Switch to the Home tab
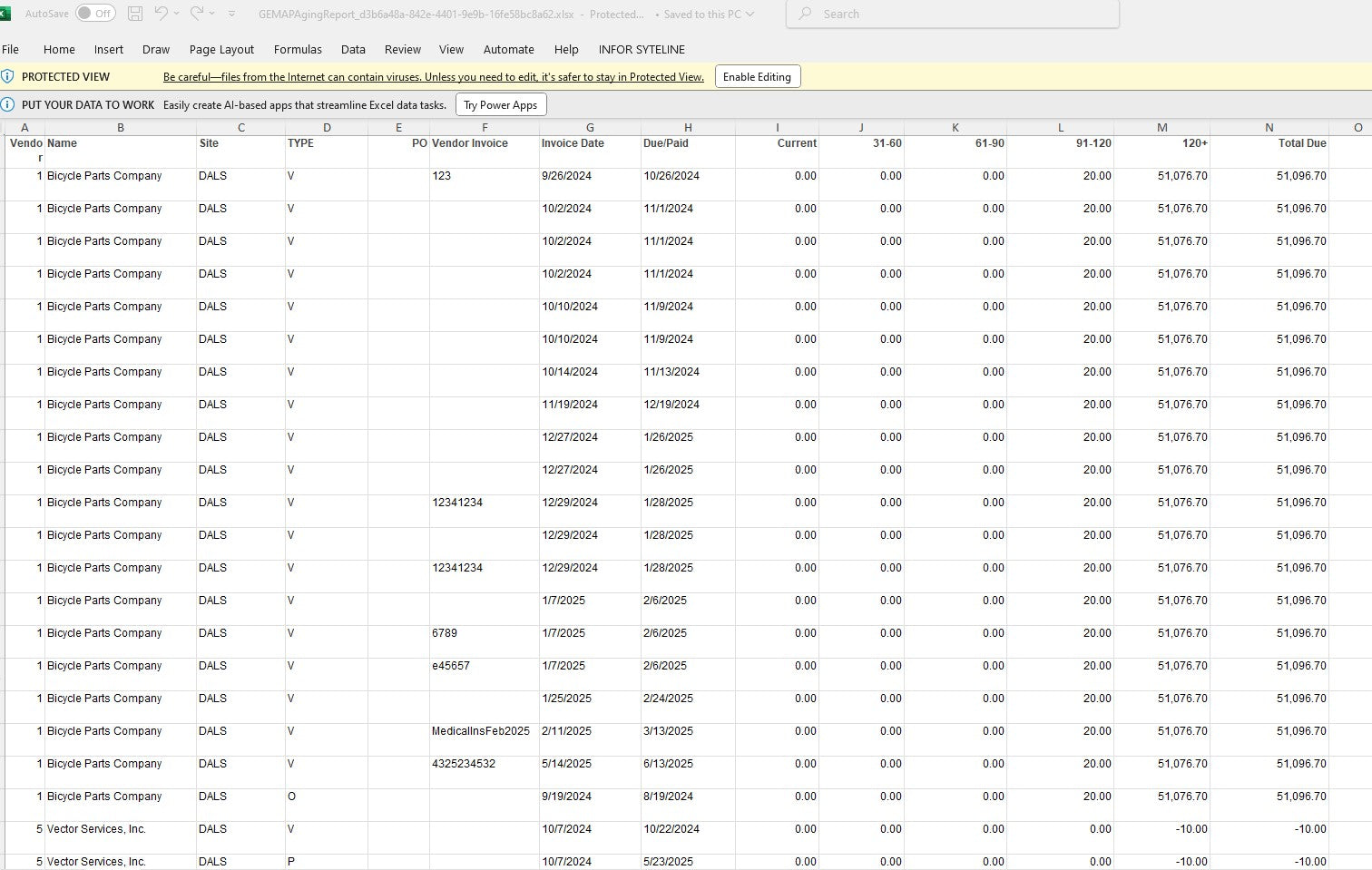This screenshot has height=870, width=1372. click(x=59, y=50)
